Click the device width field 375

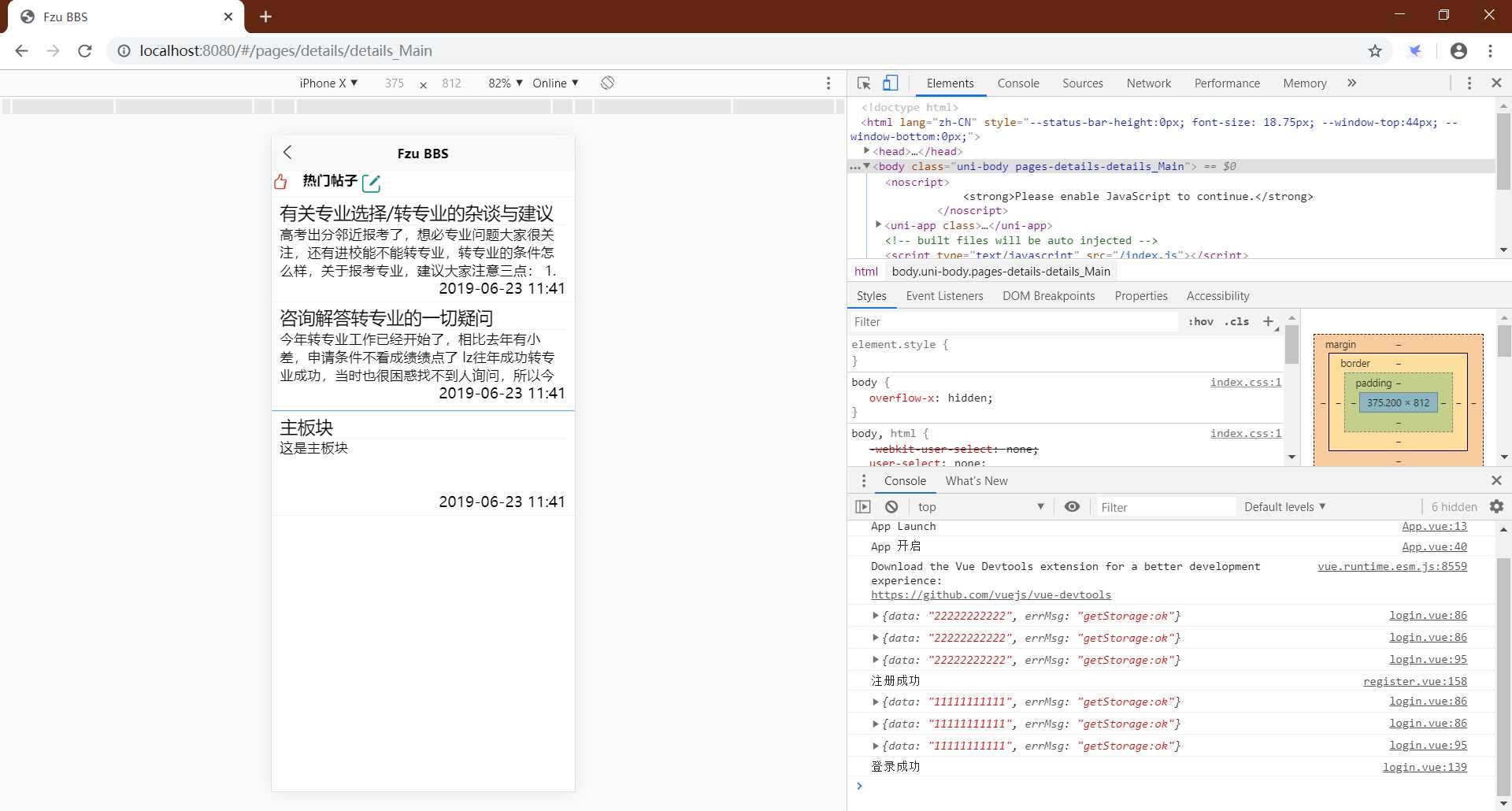395,83
